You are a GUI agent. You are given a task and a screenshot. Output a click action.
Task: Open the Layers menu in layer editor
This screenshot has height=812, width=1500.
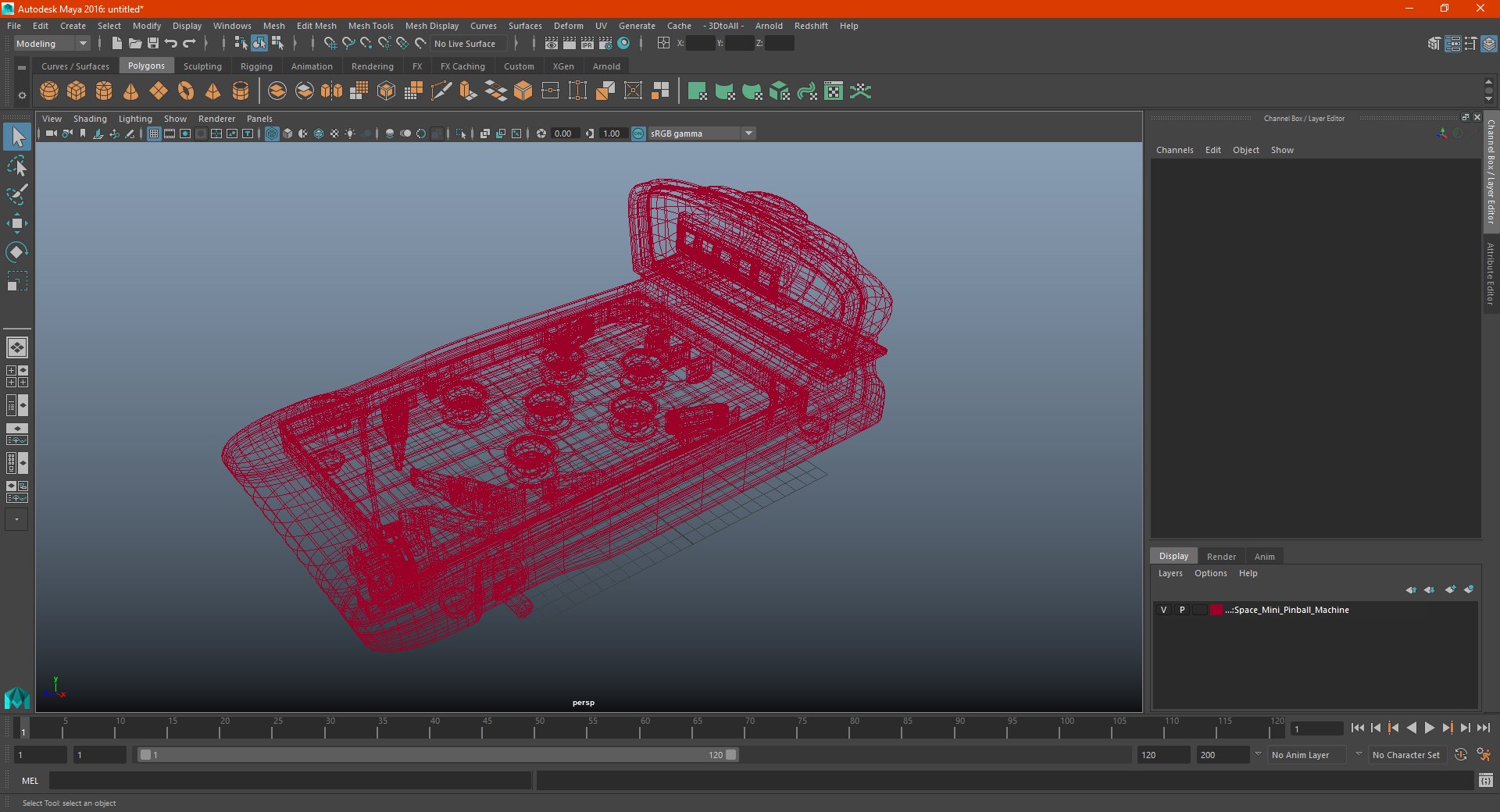[x=1170, y=573]
